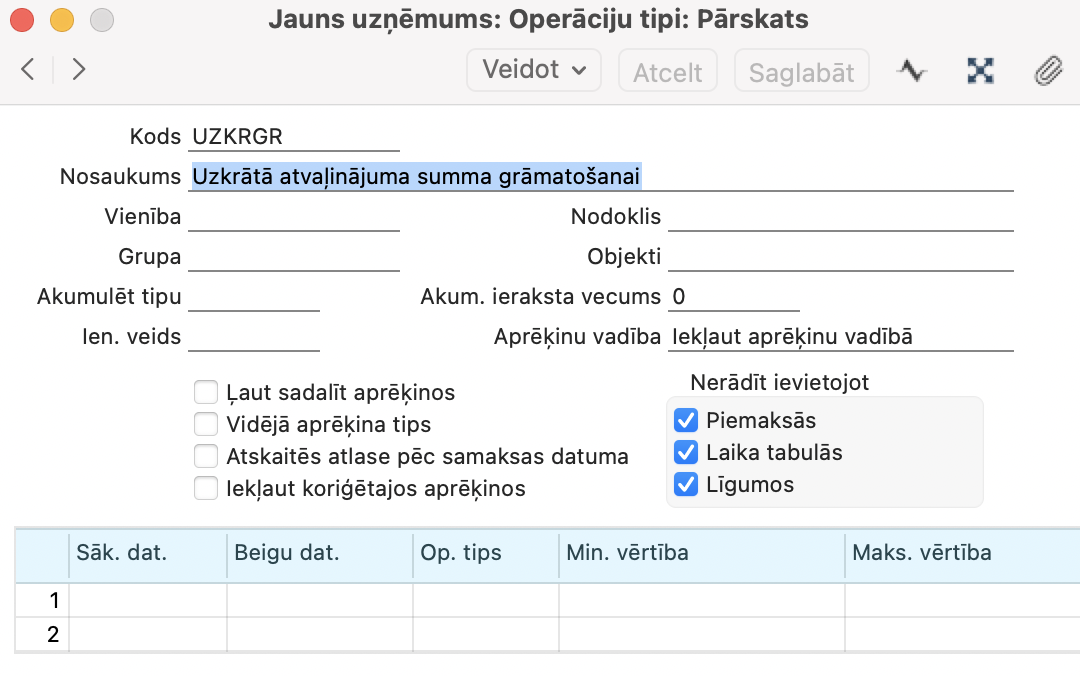Click the expand fullscreen arrows icon
1080x676 pixels.
981,70
